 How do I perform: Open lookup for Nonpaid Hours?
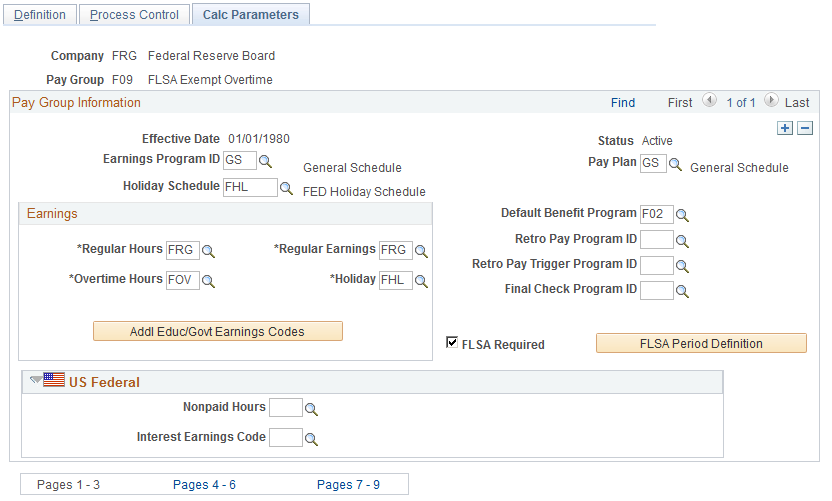311,409
